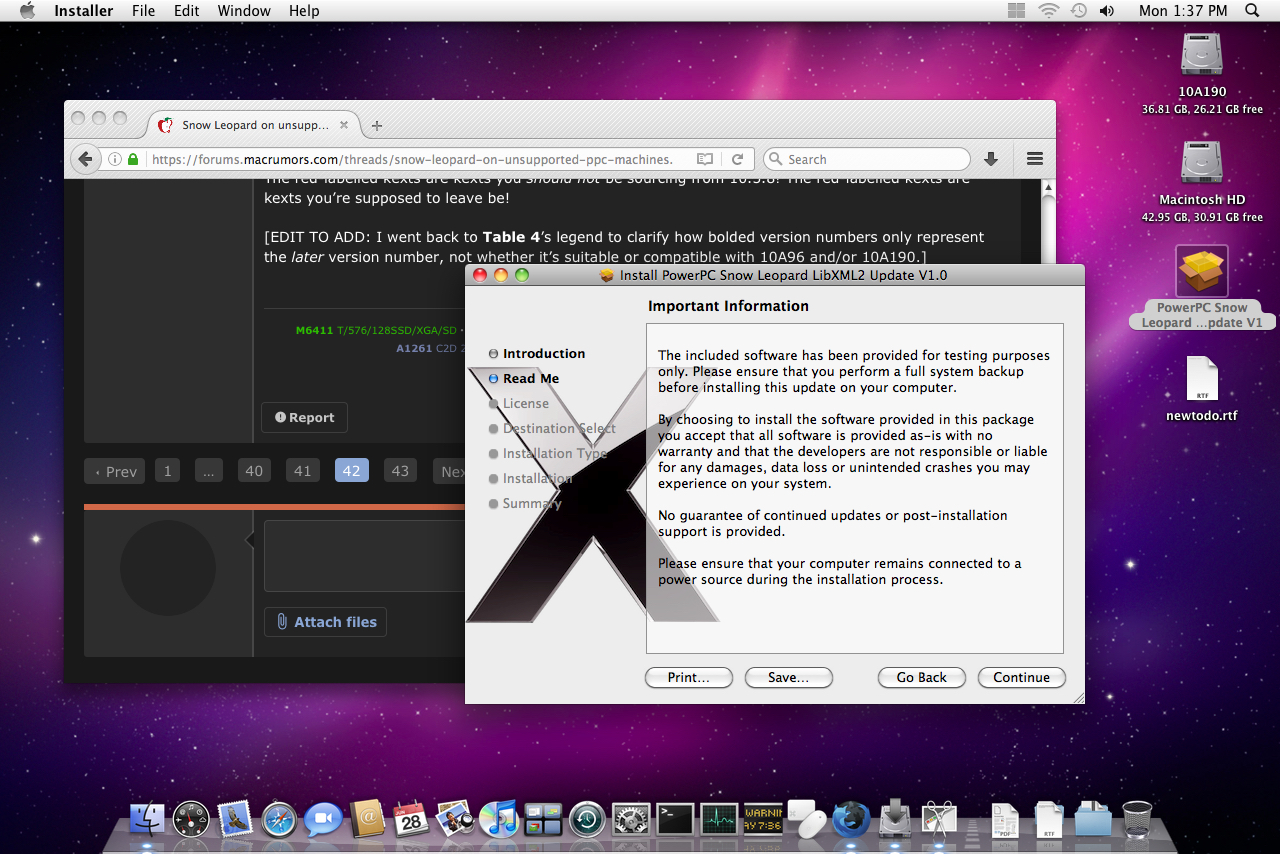Toggle reader view in address bar
1280x854 pixels.
pyautogui.click(x=705, y=159)
